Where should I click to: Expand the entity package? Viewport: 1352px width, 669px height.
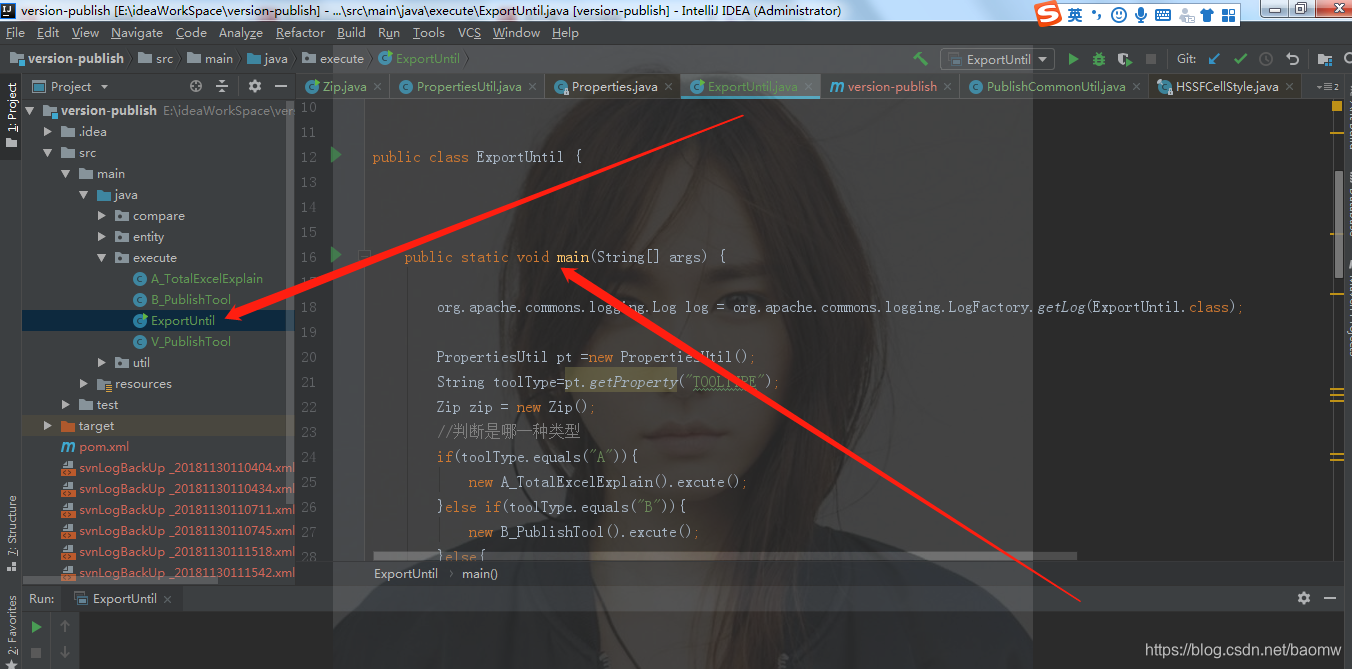click(x=102, y=236)
